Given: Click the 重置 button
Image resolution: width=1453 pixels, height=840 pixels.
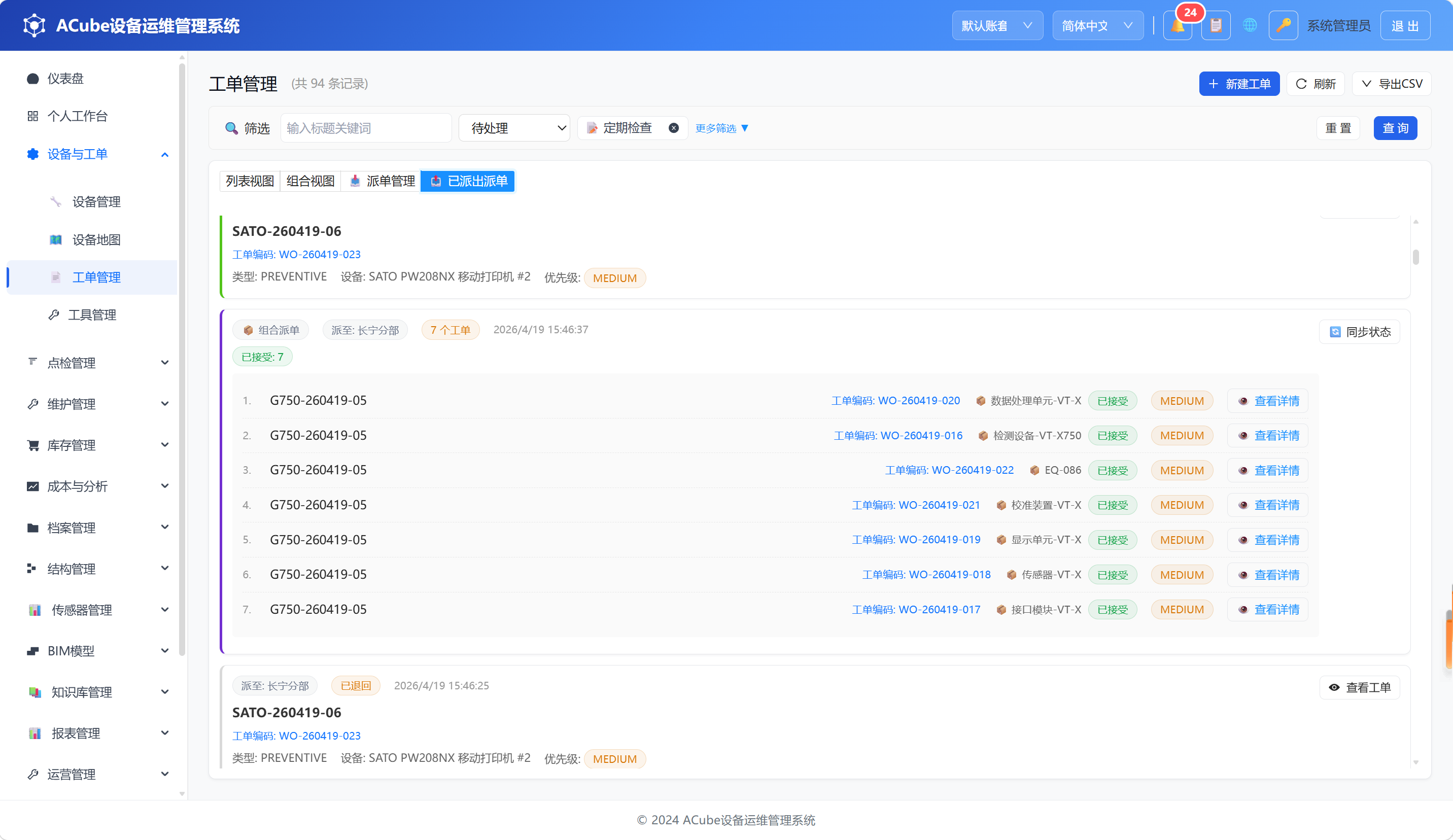Looking at the screenshot, I should point(1338,128).
